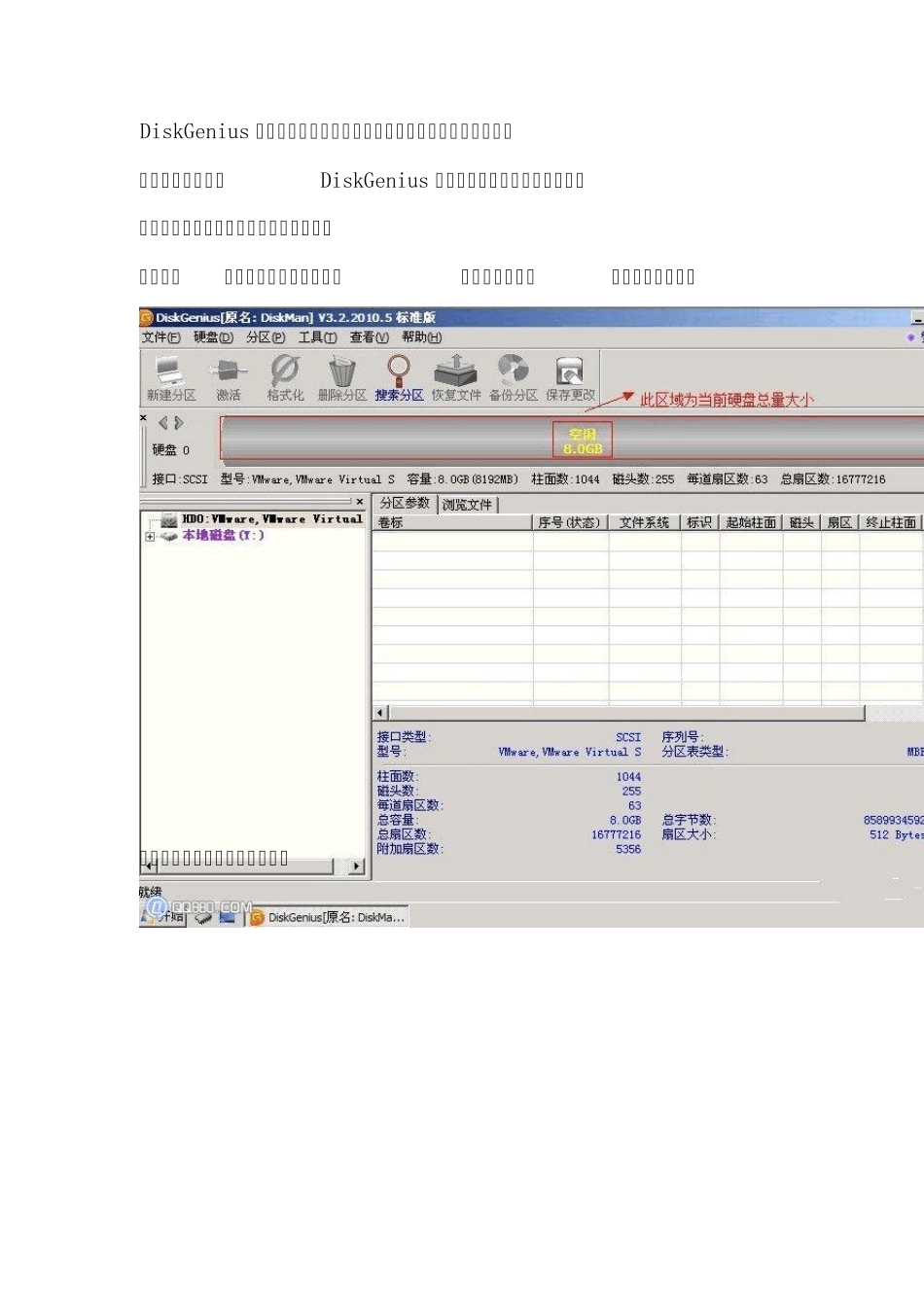Click the 终止柱面 column header

(891, 522)
